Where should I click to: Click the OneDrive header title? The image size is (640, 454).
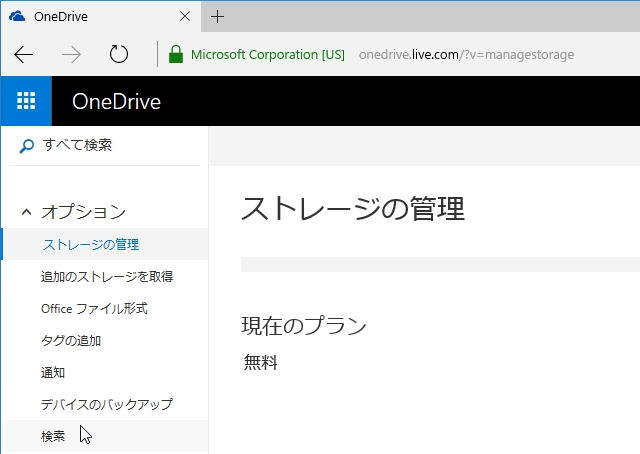pos(116,101)
